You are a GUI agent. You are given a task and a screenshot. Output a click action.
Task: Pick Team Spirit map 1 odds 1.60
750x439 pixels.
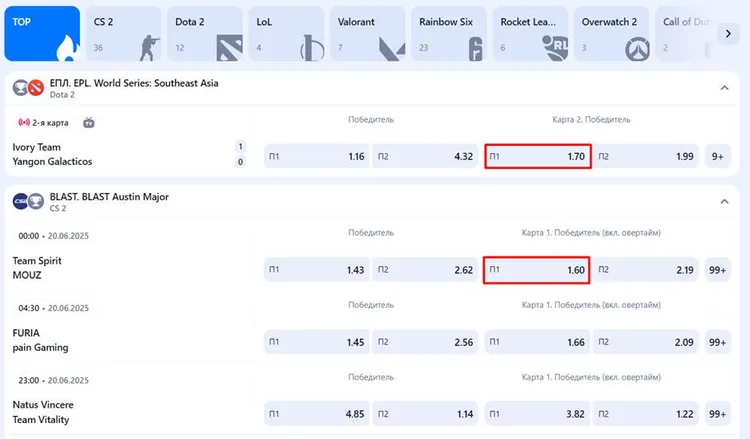click(536, 270)
